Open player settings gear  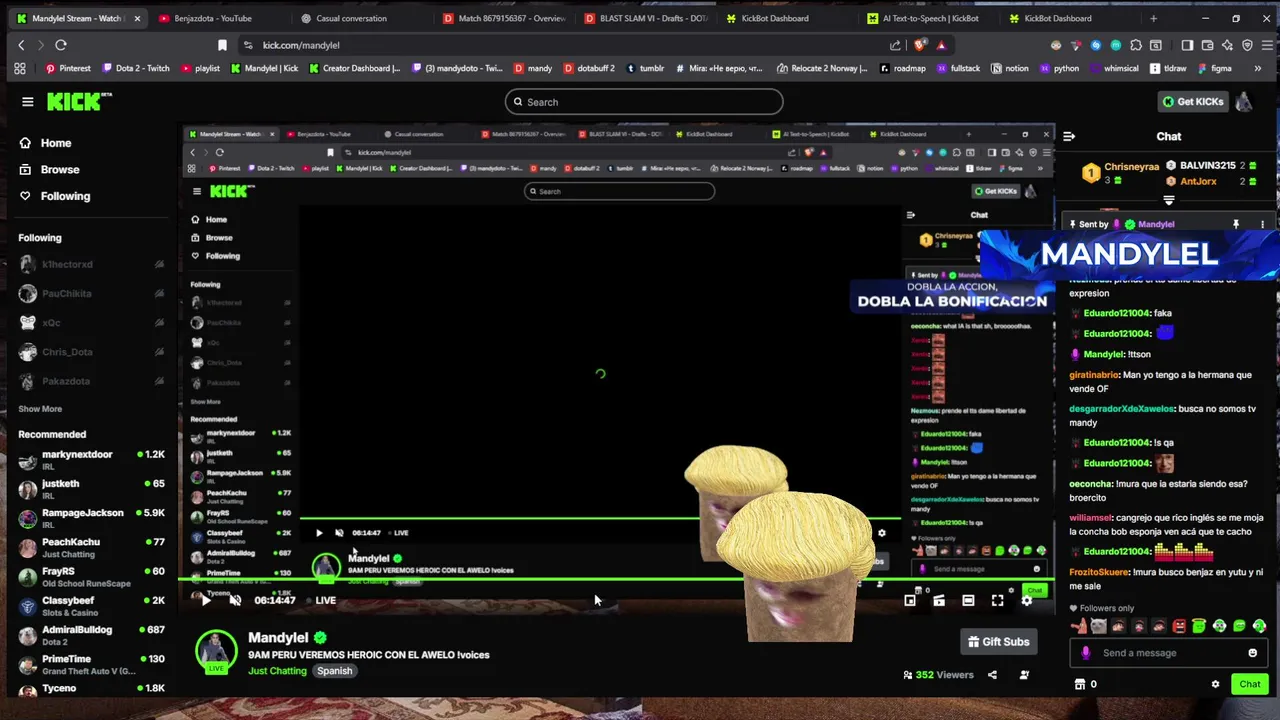[1026, 600]
